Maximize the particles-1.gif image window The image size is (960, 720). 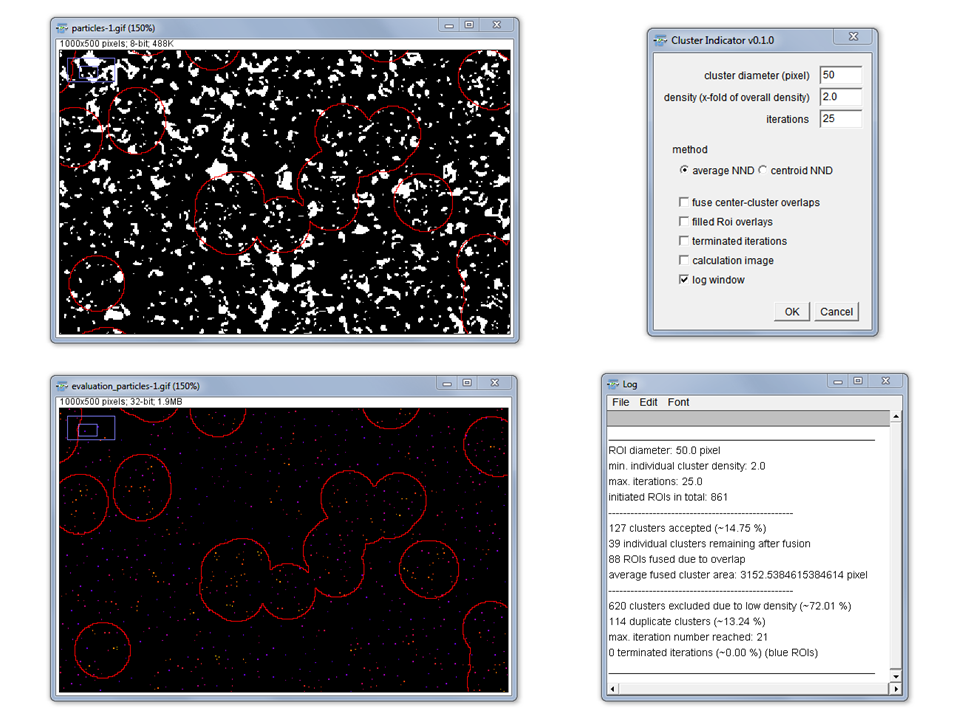tap(469, 26)
